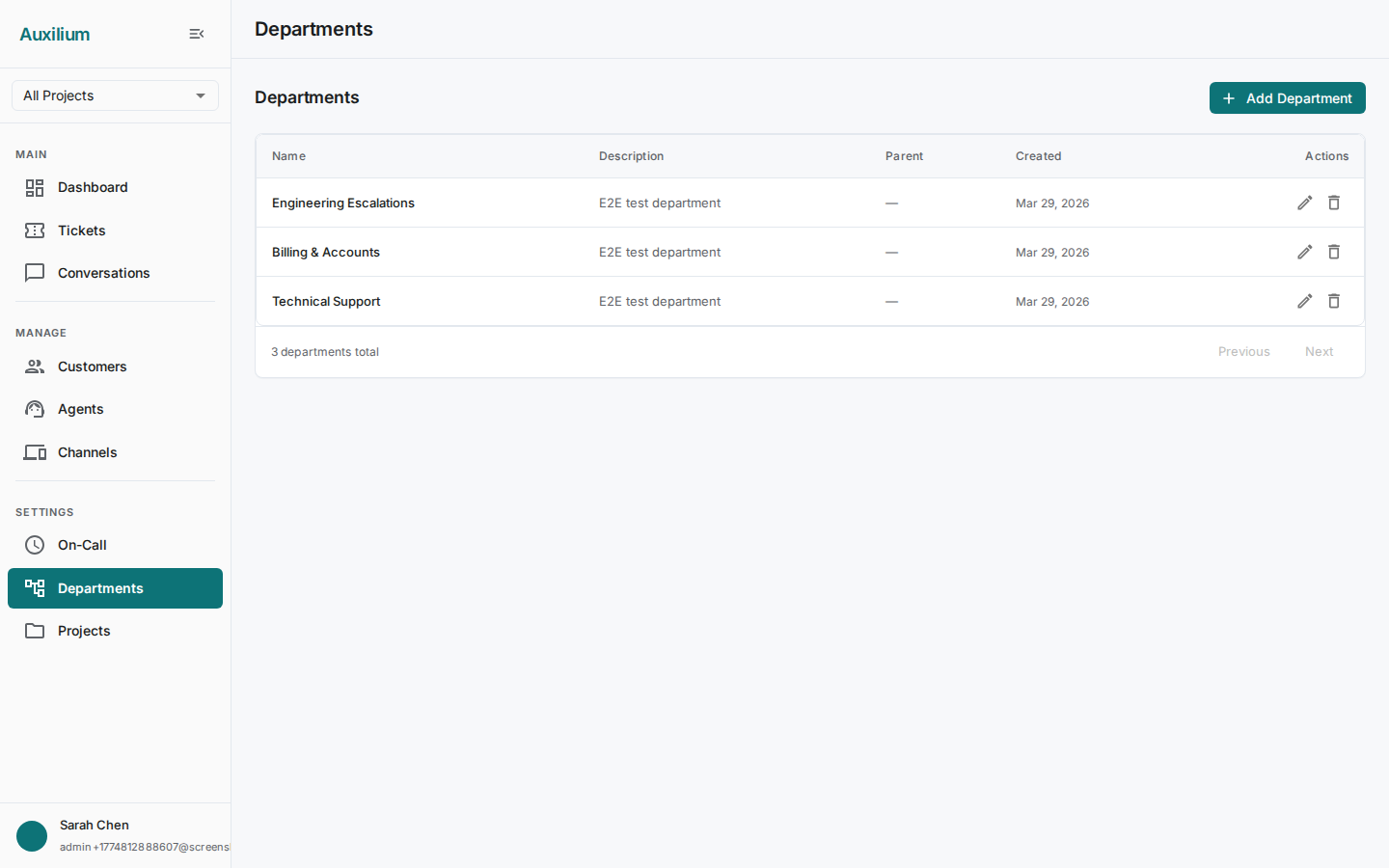Open Conversations section
Screen dimensions: 1389x868
(x=103, y=273)
